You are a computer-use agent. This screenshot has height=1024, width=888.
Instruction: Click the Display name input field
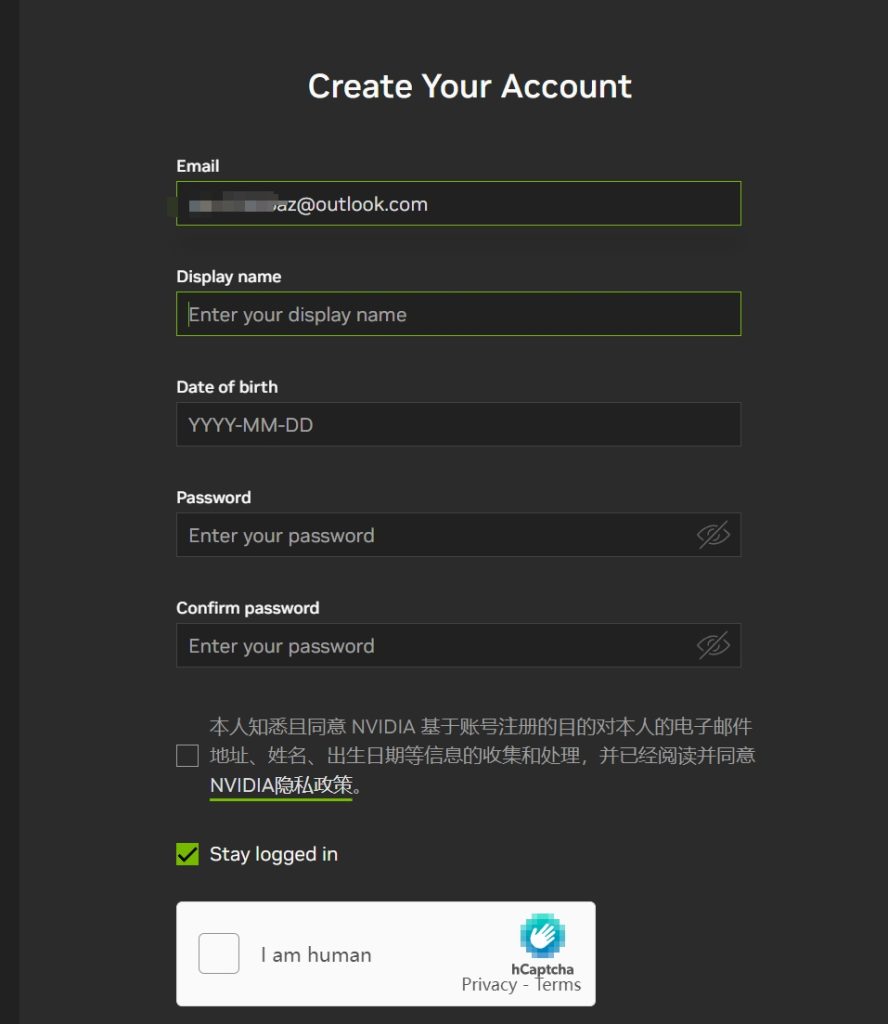coord(458,314)
